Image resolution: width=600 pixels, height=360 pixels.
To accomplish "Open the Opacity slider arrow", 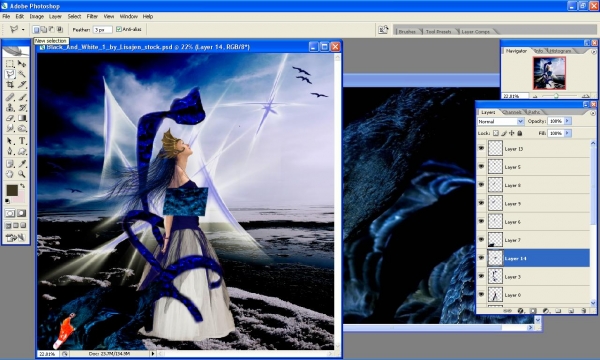I will click(x=567, y=121).
